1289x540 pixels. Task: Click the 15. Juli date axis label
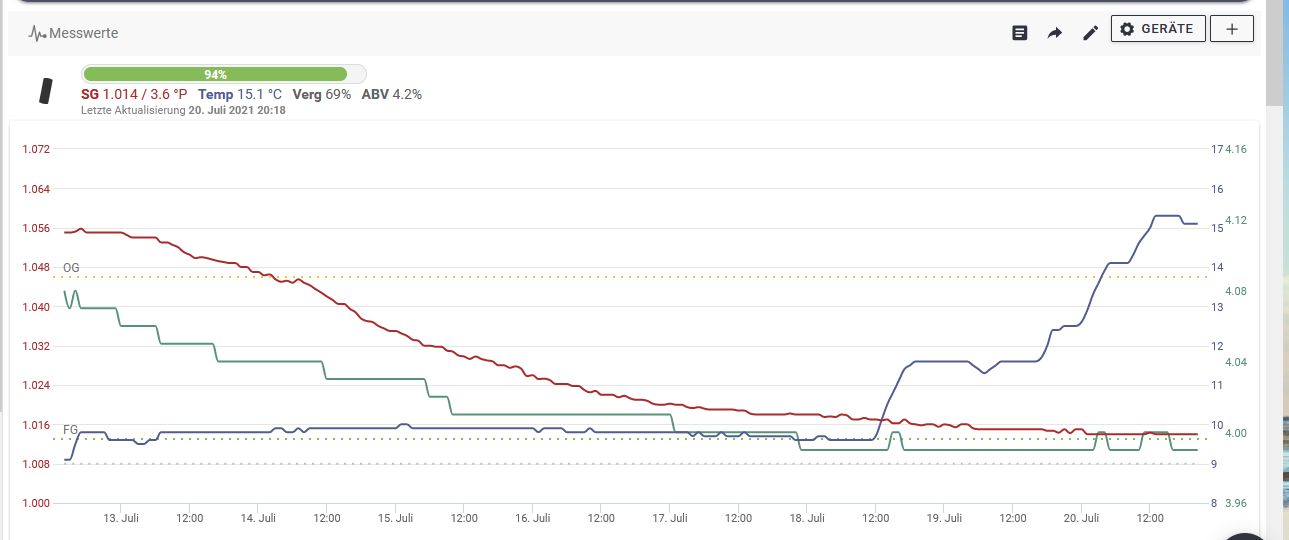point(396,518)
